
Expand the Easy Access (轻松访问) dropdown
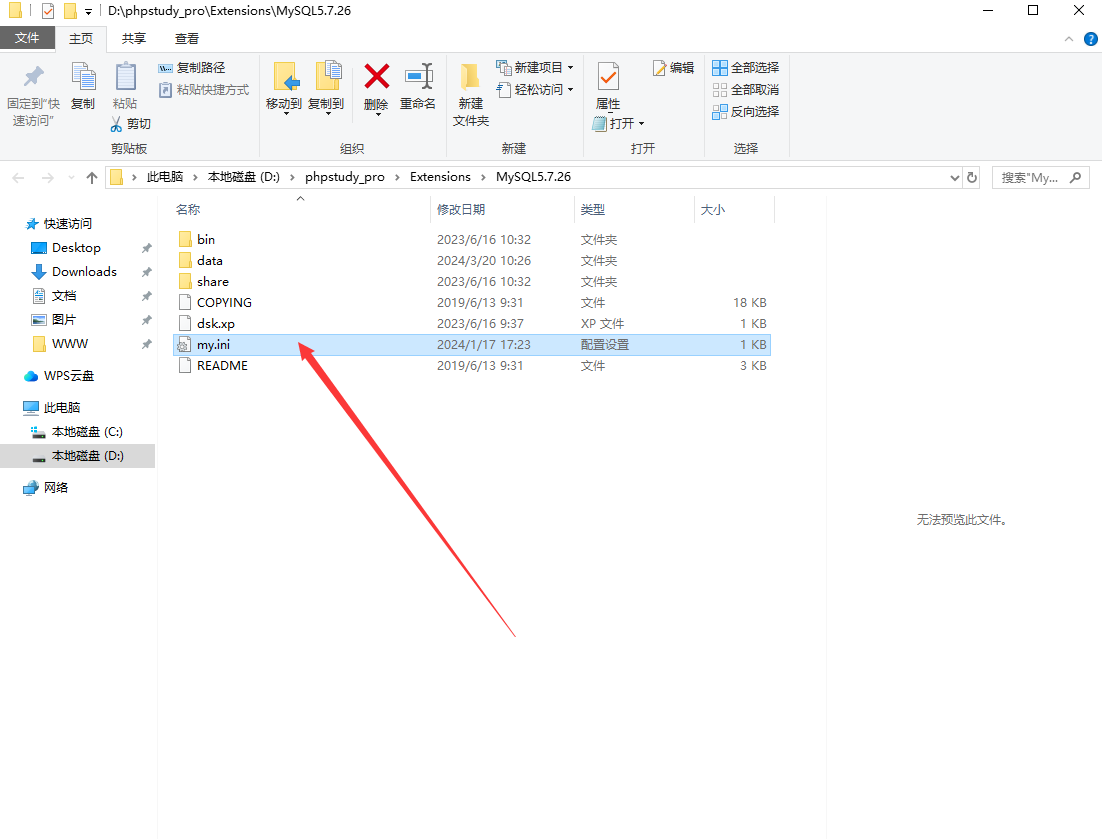(537, 89)
